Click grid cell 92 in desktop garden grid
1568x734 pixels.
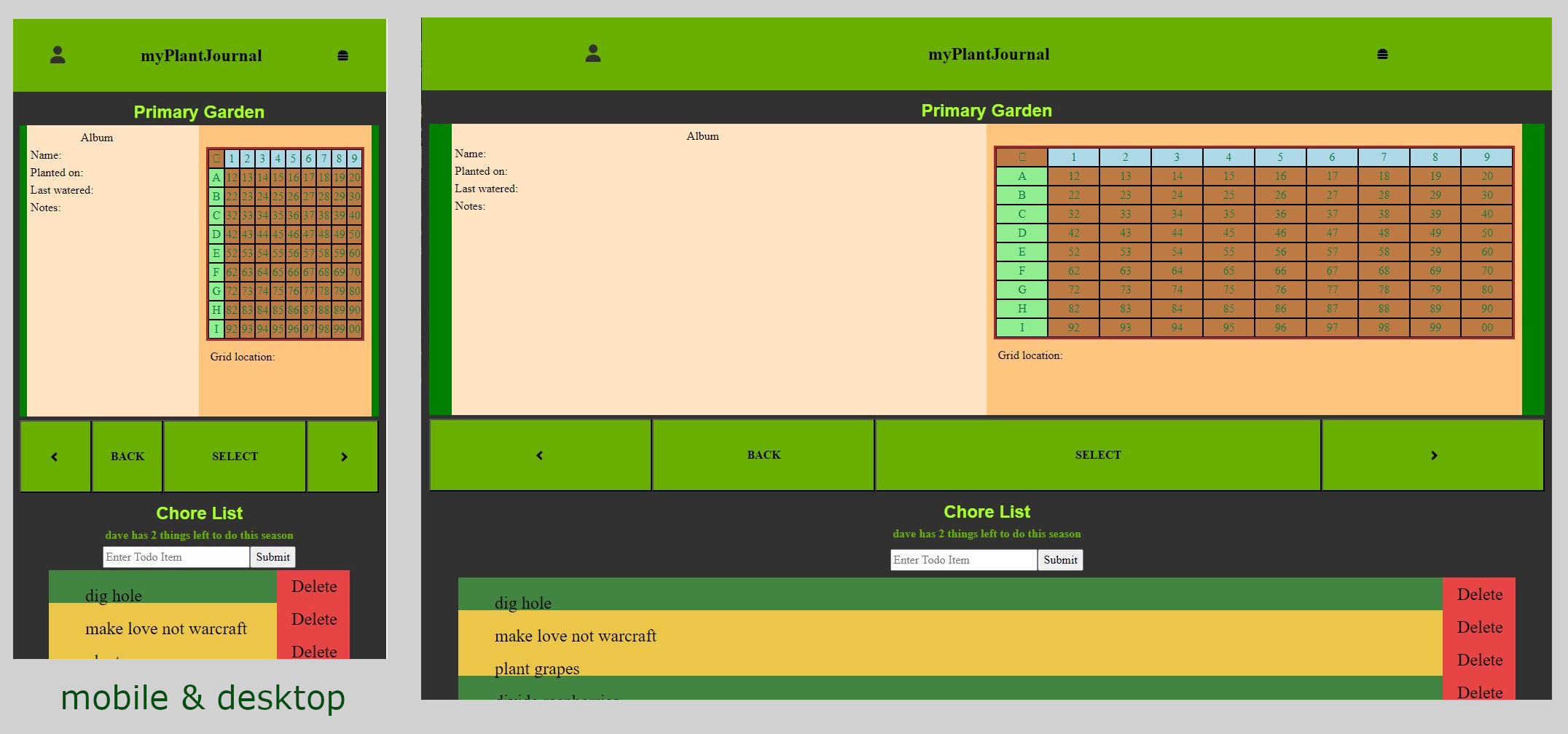click(x=1073, y=328)
